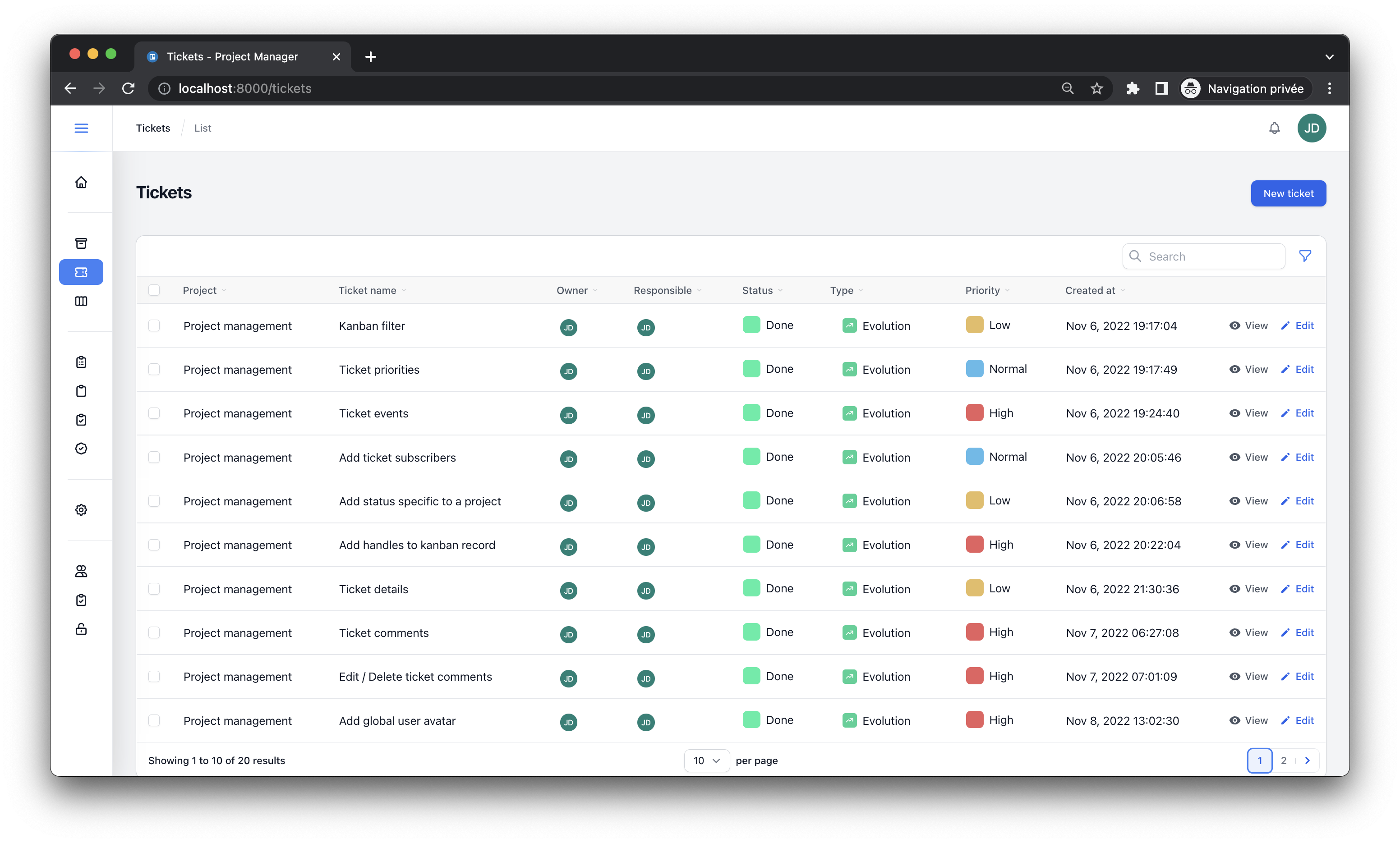Edit the Ticket events row
Image resolution: width=1400 pixels, height=843 pixels.
click(1298, 413)
